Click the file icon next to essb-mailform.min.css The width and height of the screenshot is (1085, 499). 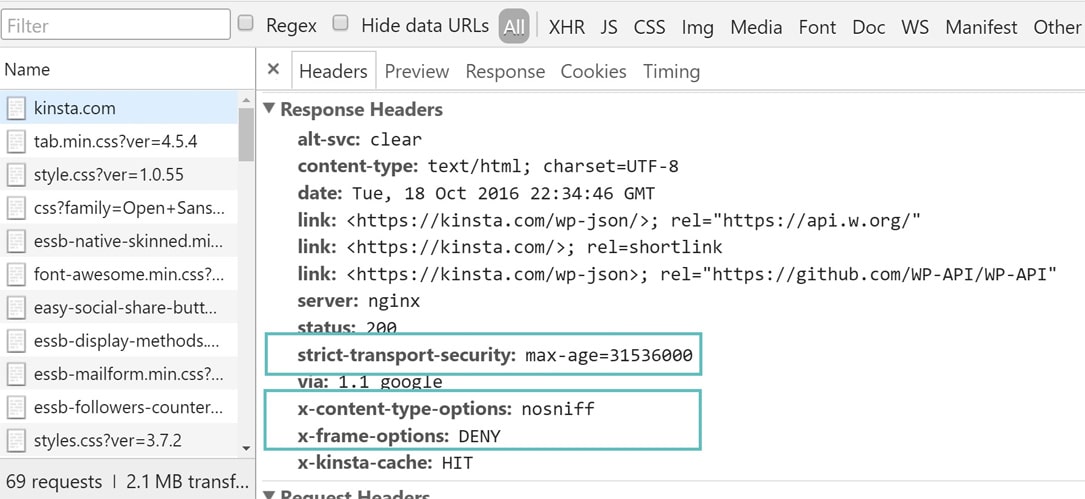click(16, 374)
